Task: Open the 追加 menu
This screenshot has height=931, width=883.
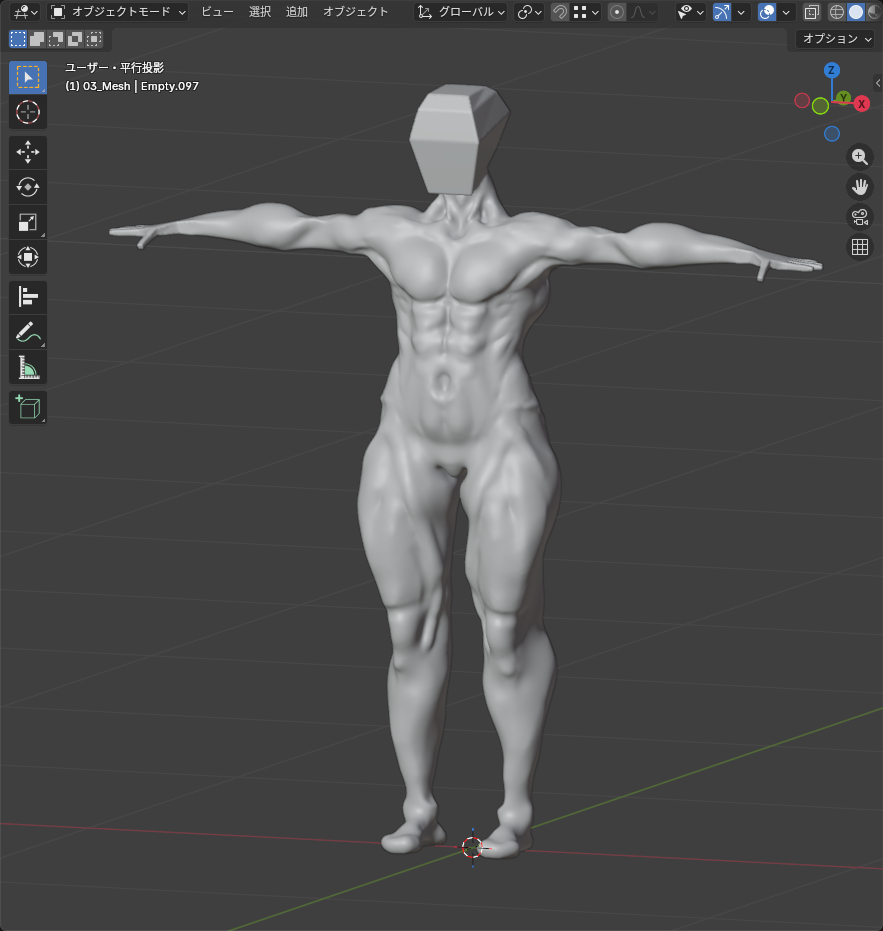Action: pyautogui.click(x=297, y=12)
